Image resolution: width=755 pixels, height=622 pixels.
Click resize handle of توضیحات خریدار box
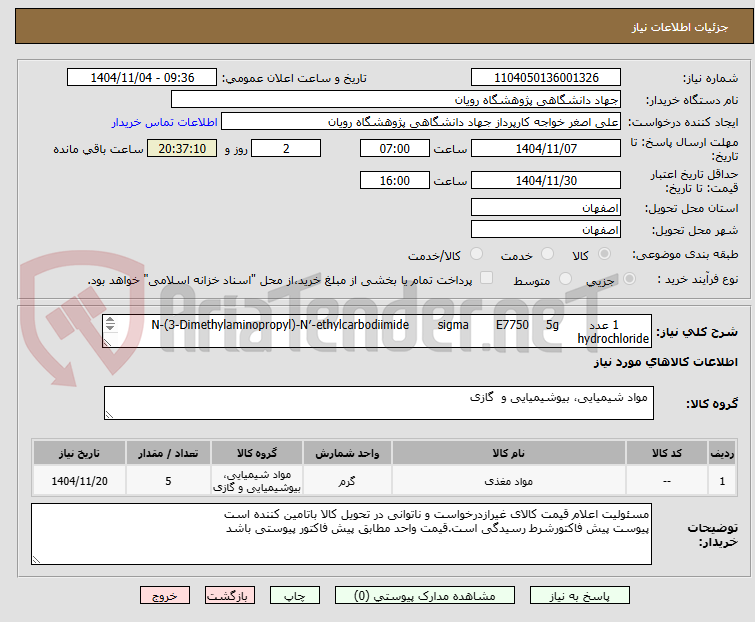click(36, 559)
